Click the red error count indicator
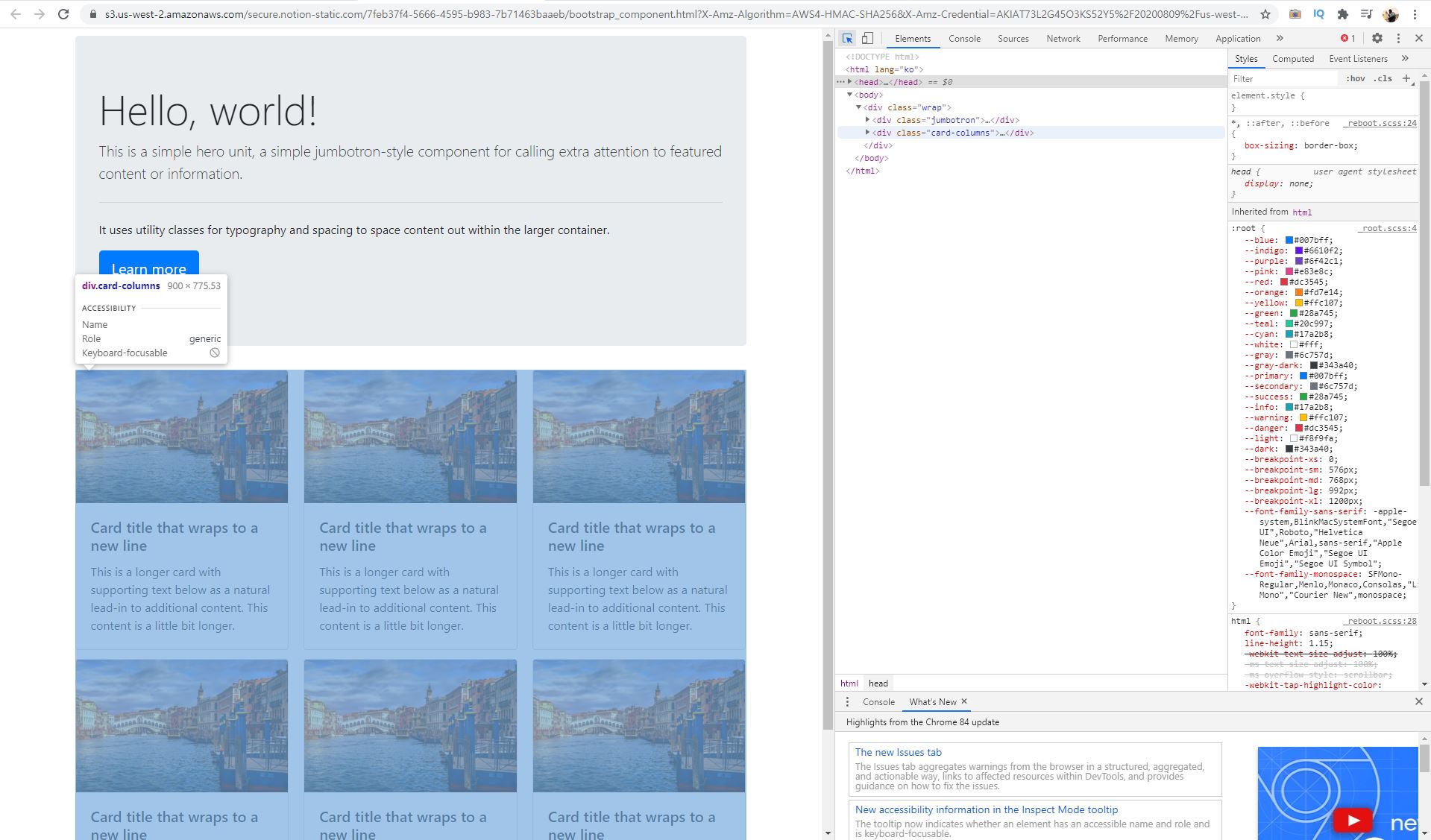Screen dimensions: 1431x840 point(1348,38)
